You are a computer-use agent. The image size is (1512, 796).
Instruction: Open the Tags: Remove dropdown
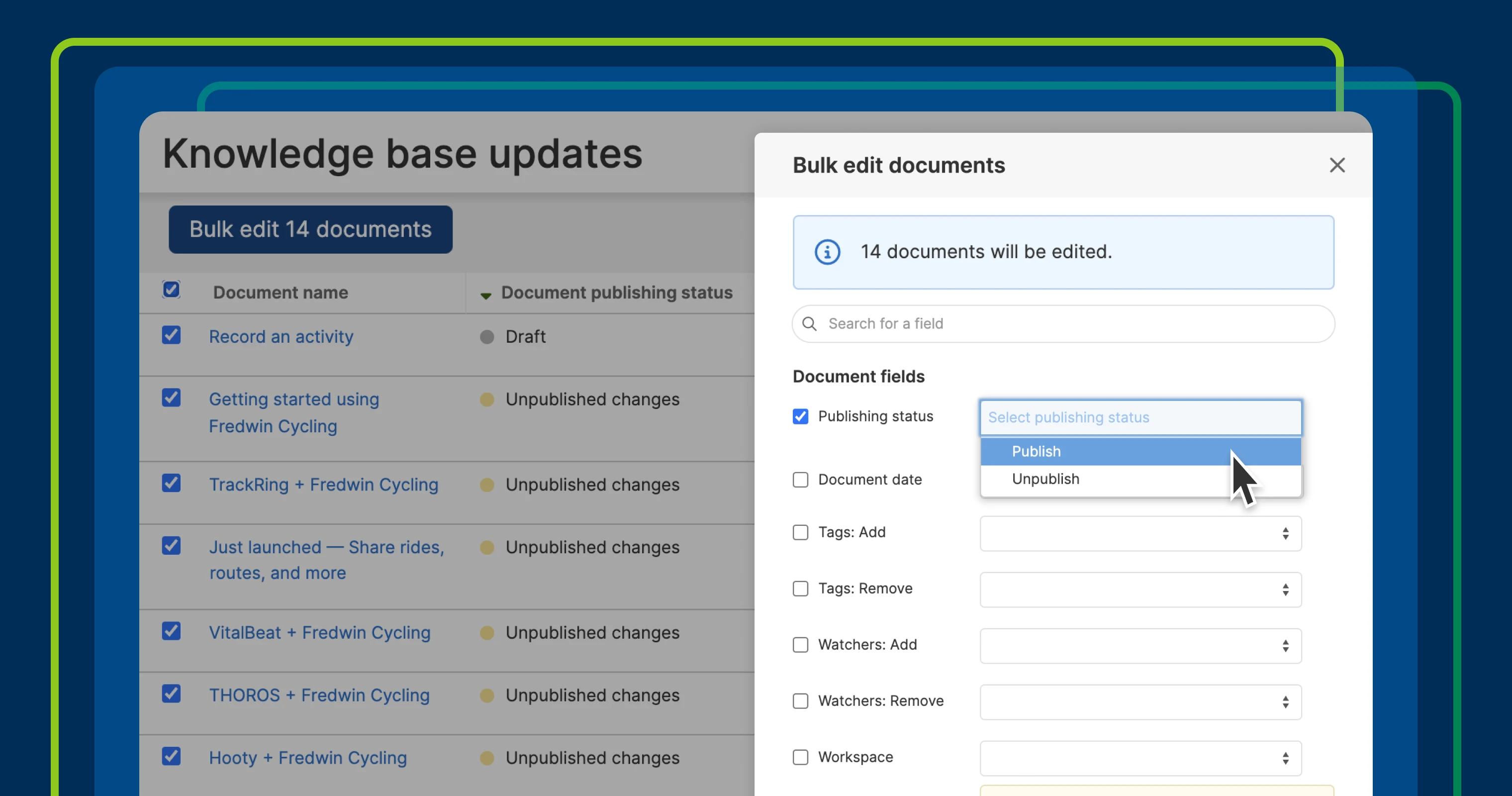click(1140, 590)
